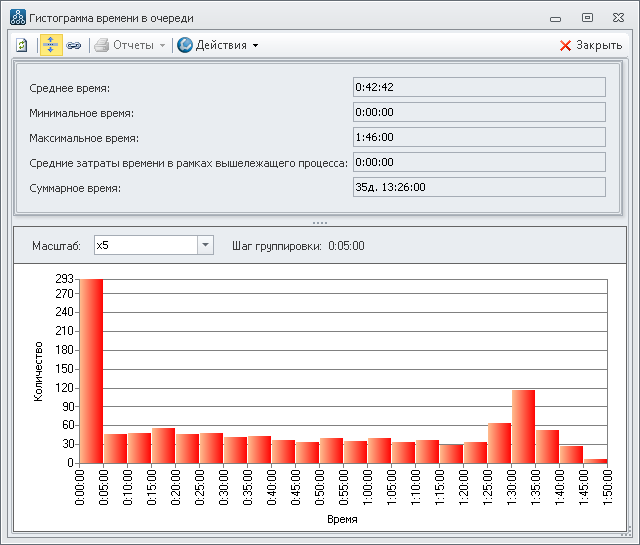640x545 pixels.
Task: Toggle the yellow vertical-arrows toolbar button
Action: 50,45
